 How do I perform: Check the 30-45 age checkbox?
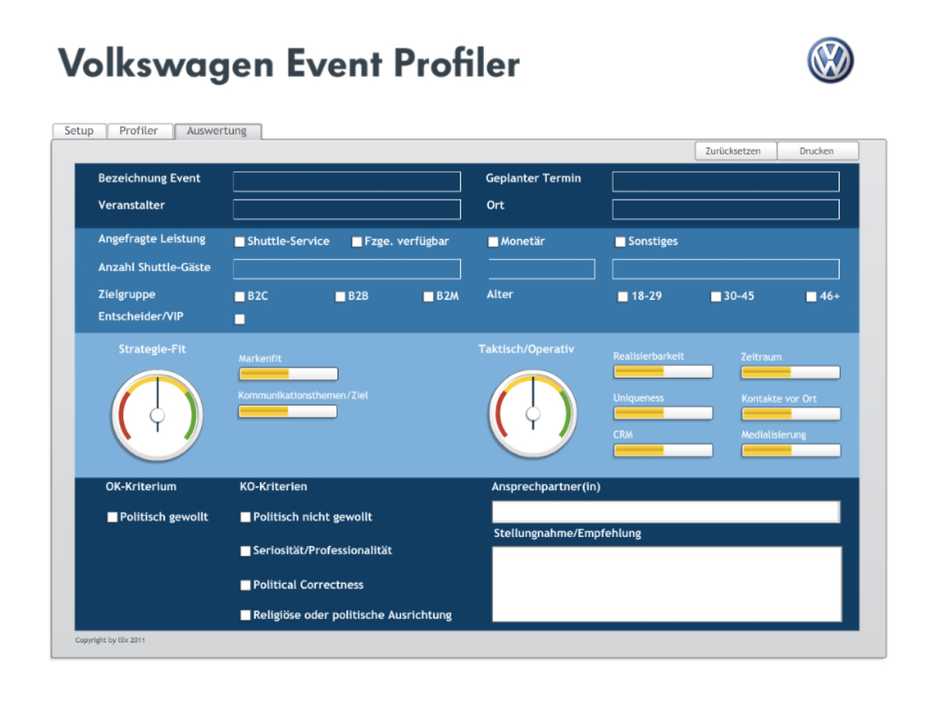pos(716,296)
